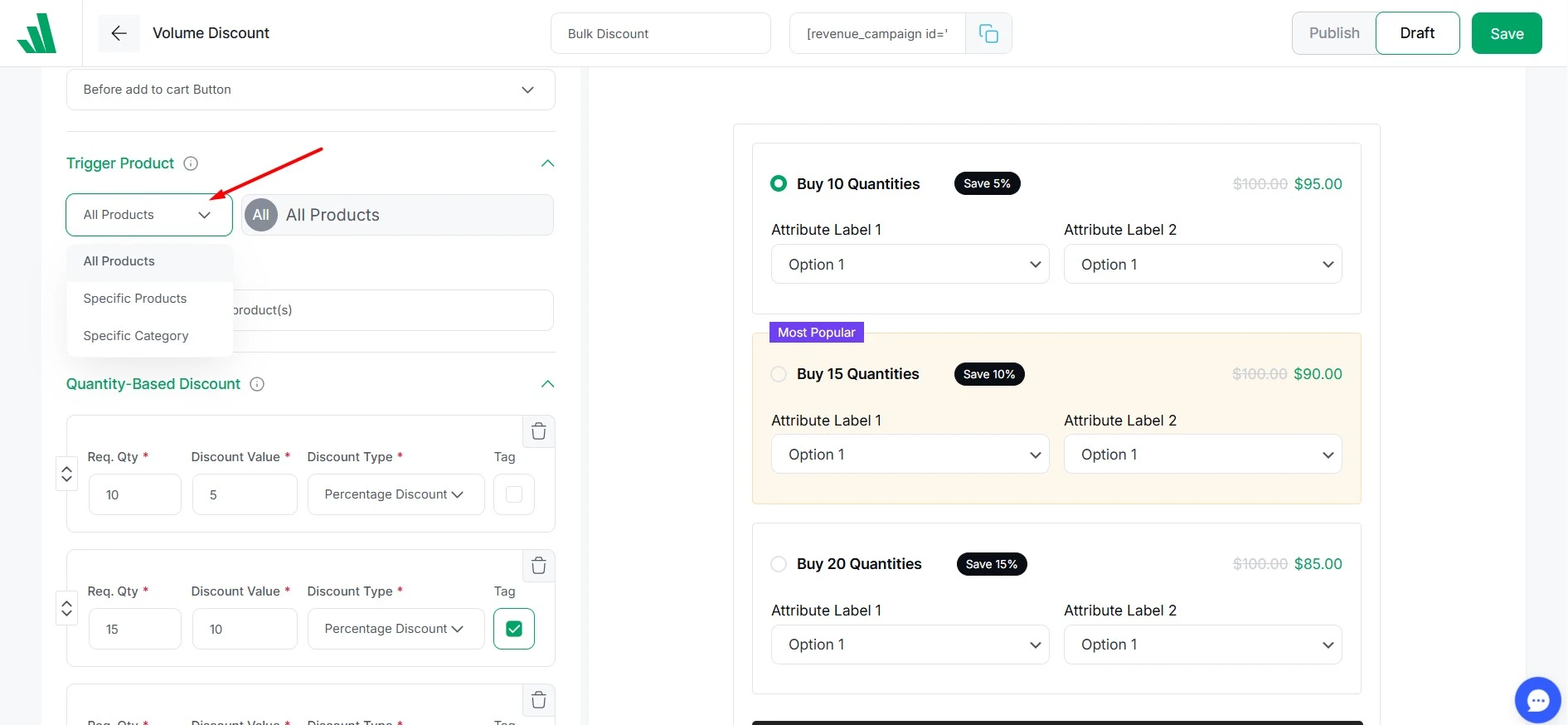Delete the Req. Qty 15 discount tier
The image size is (1568, 725).
[539, 566]
